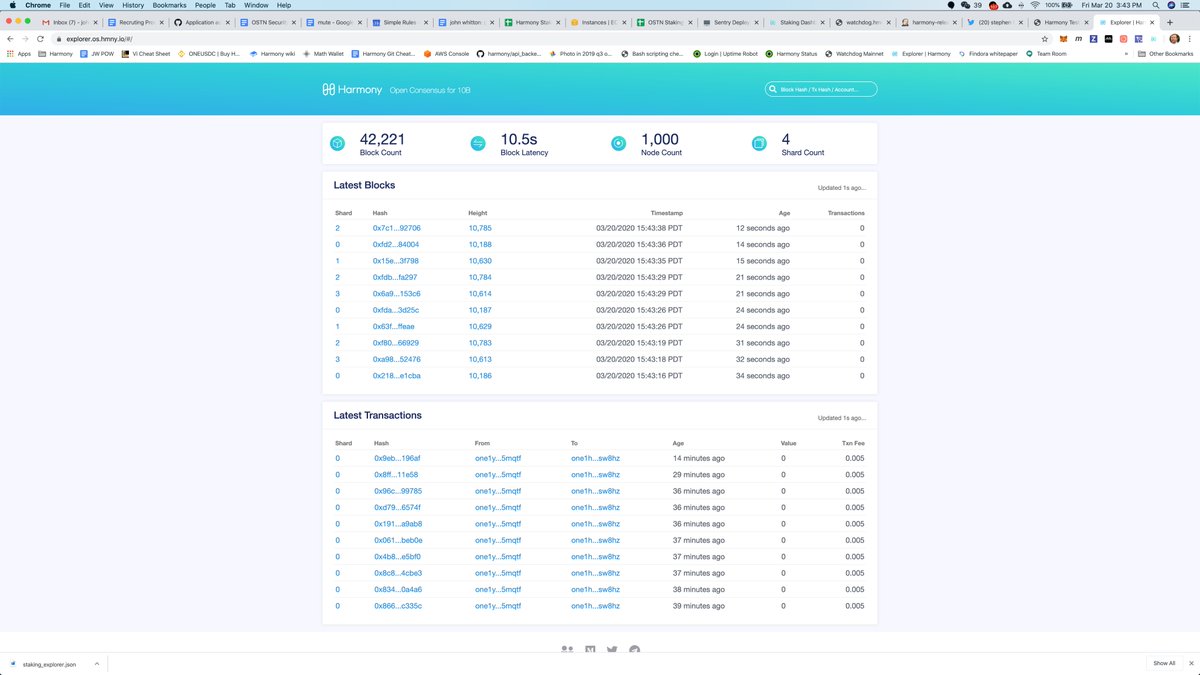Open the History menu in the menu bar
1200x675 pixels.
pos(132,4)
